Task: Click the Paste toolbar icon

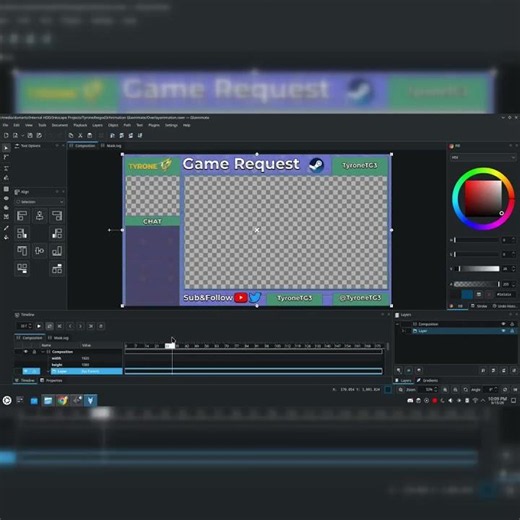Action: 90,135
